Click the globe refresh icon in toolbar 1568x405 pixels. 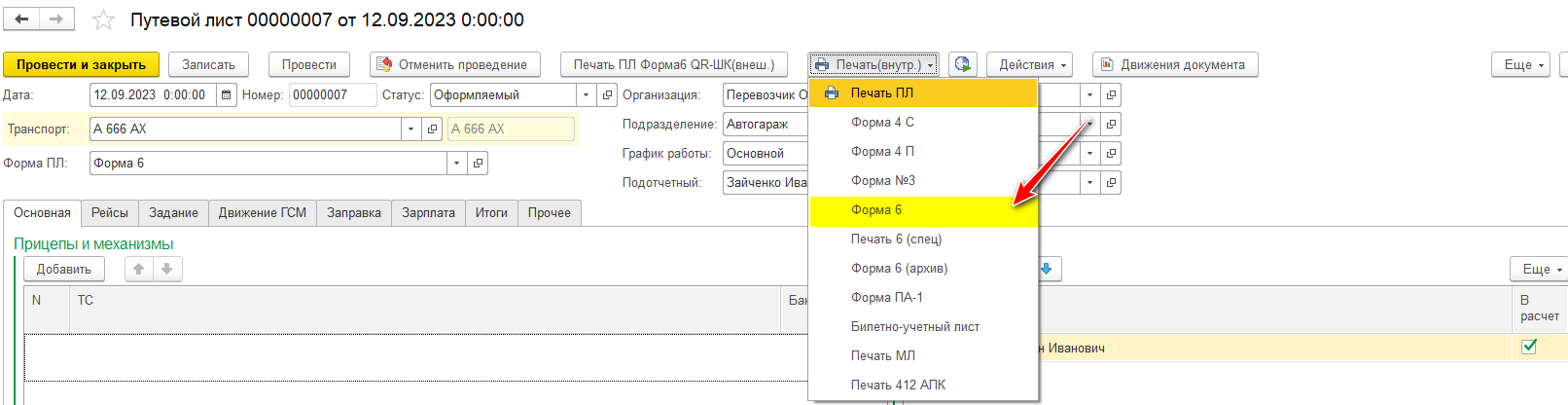pyautogui.click(x=962, y=64)
